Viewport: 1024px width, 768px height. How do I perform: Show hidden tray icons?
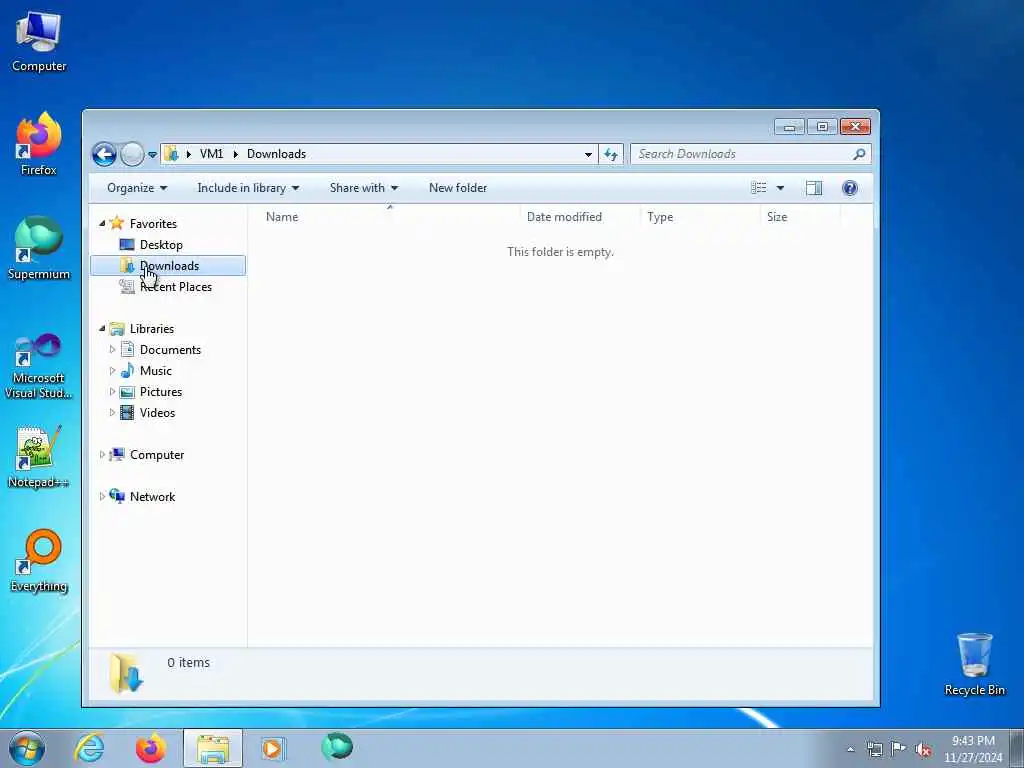tap(850, 750)
